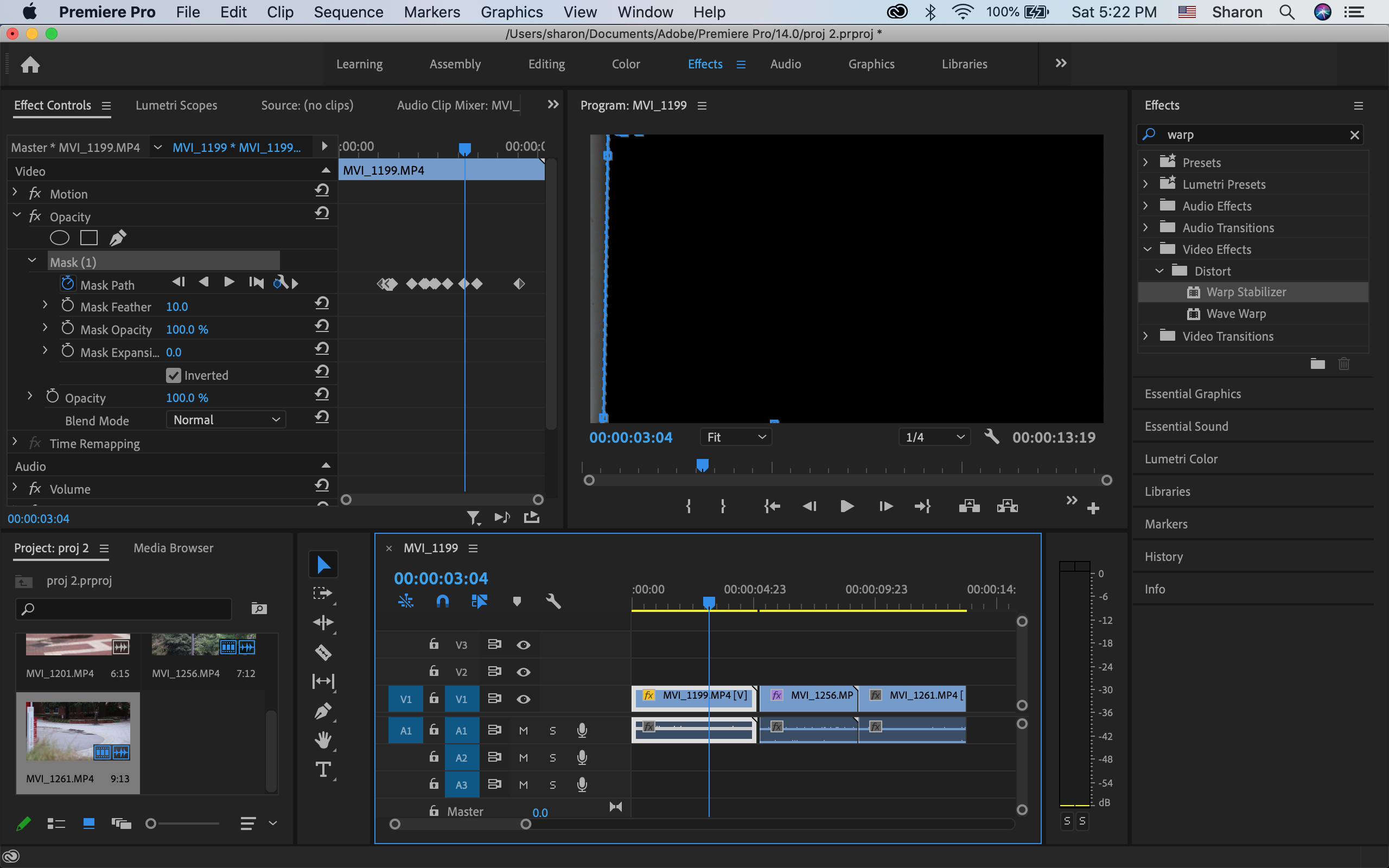Select the Hand tool
Screen dimensions: 1389x868
coord(323,741)
